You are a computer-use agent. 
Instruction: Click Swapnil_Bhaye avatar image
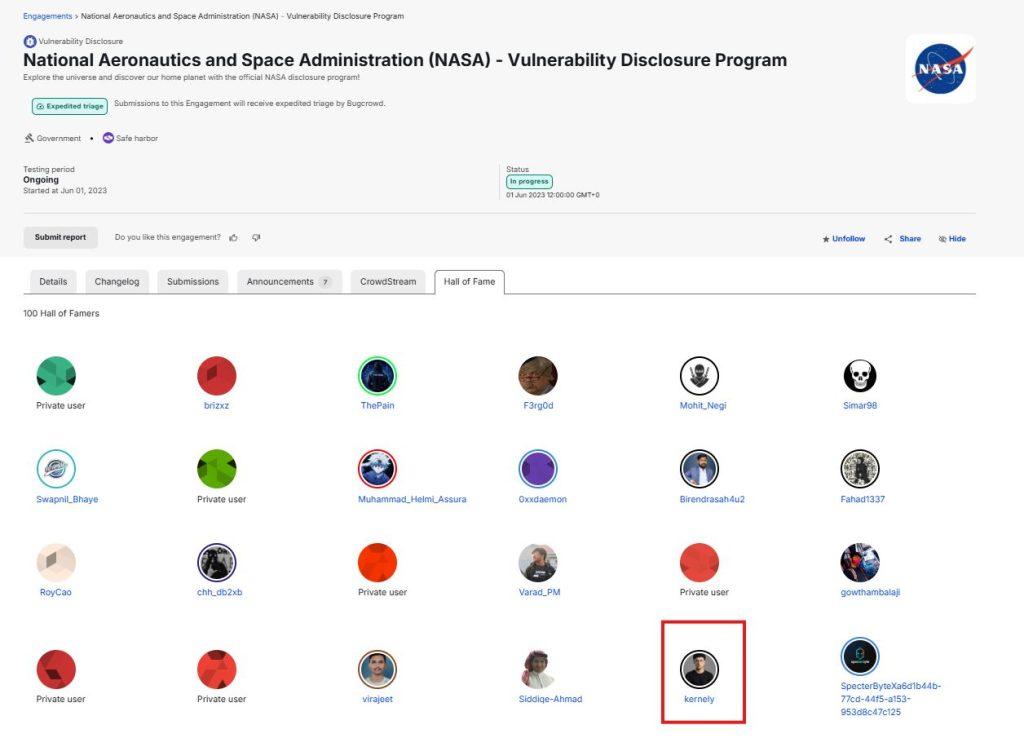[56, 469]
